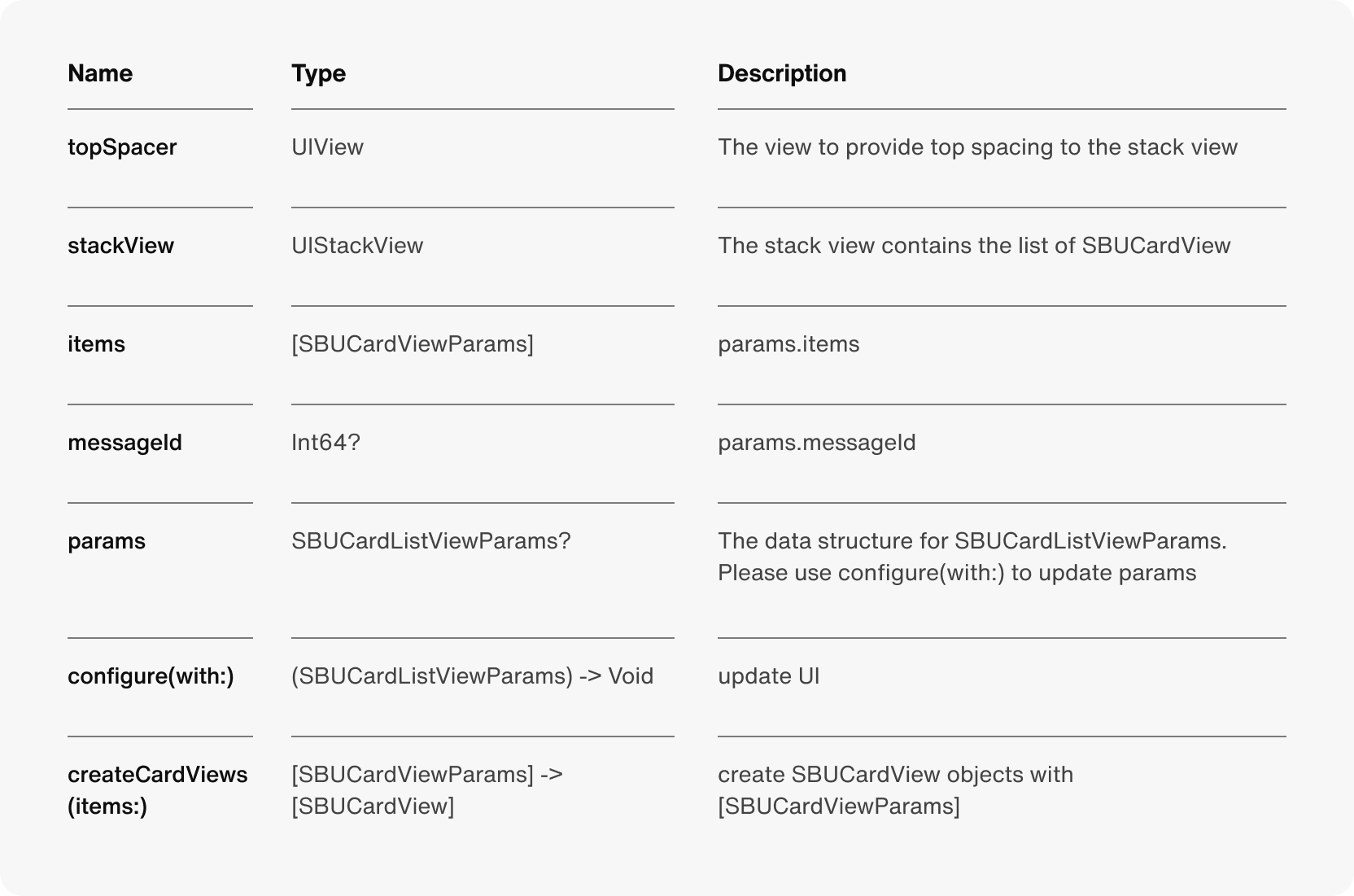Click the params.items description text
The height and width of the screenshot is (896, 1354).
(x=788, y=344)
